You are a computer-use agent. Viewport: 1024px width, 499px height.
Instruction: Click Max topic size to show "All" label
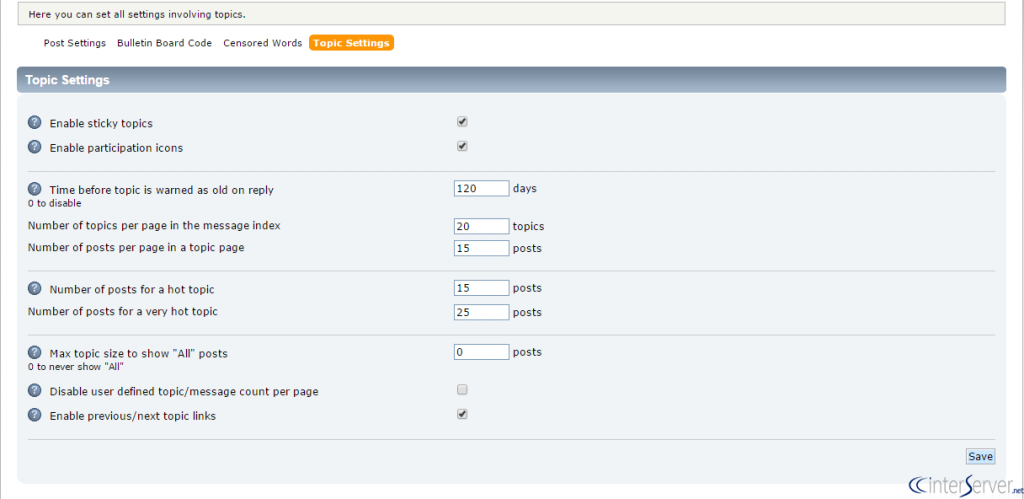pyautogui.click(x=138, y=354)
